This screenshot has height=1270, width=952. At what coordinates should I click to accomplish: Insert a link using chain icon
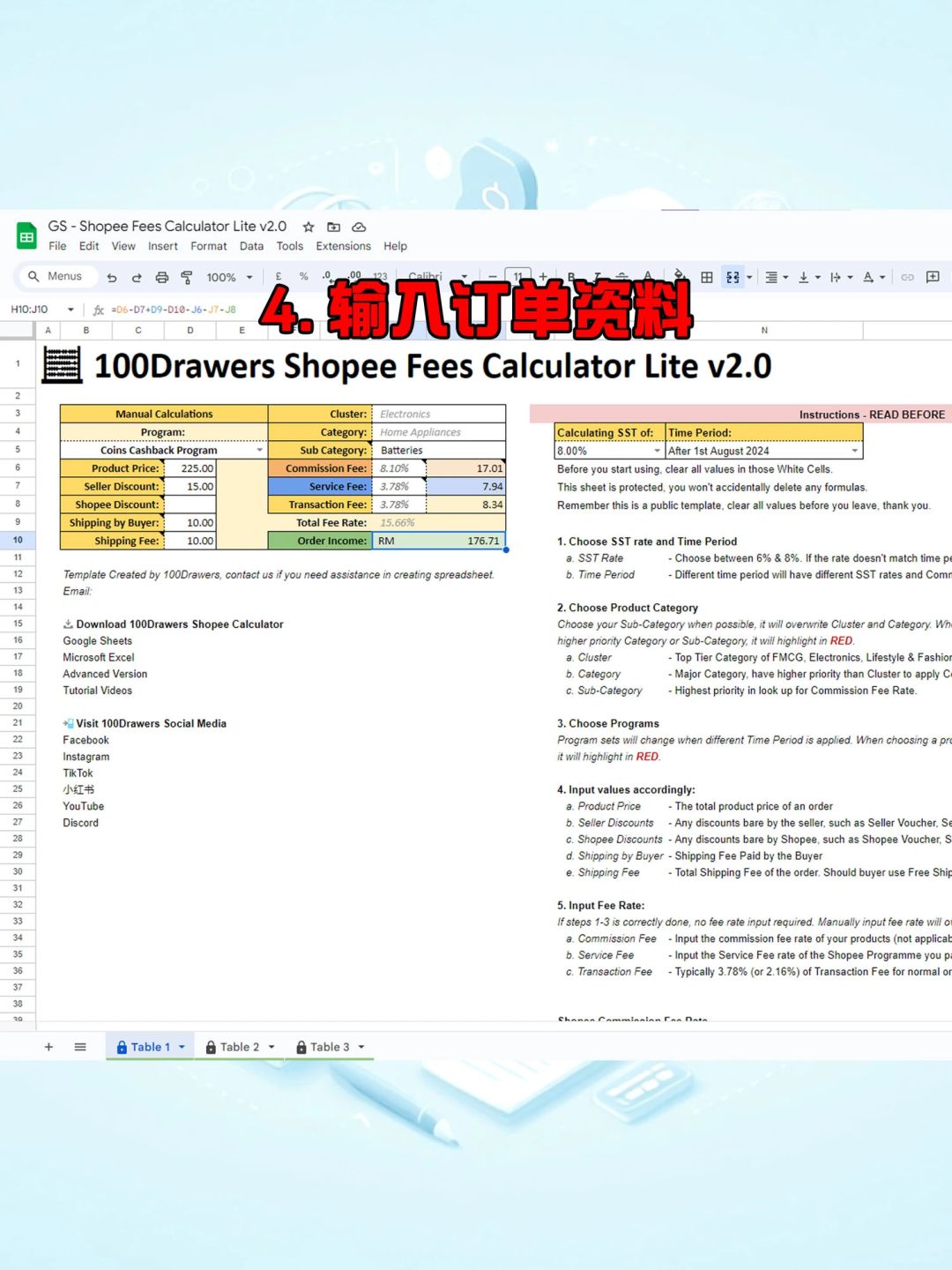[907, 277]
